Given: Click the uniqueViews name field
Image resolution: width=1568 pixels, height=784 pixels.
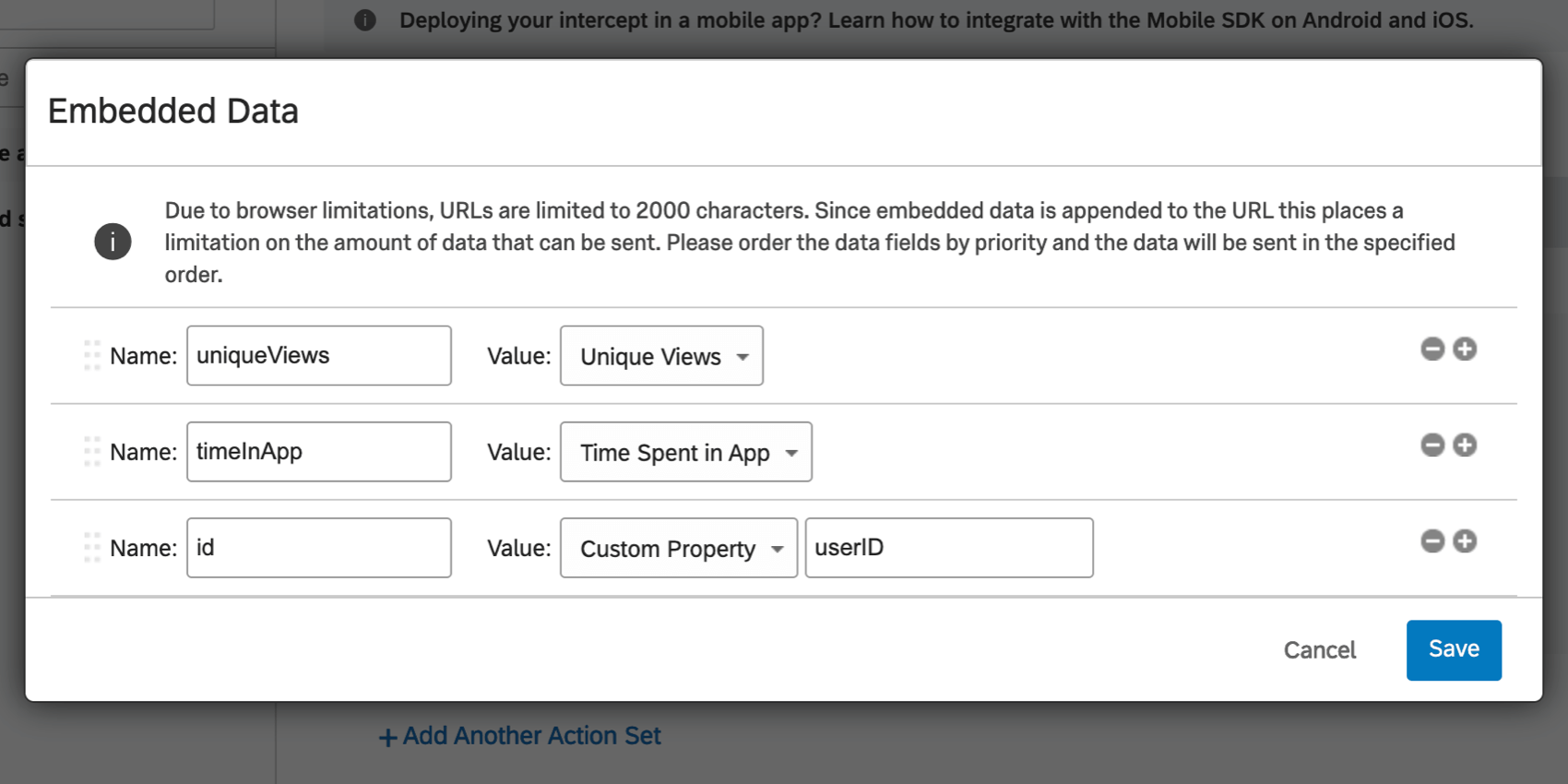Looking at the screenshot, I should point(318,355).
